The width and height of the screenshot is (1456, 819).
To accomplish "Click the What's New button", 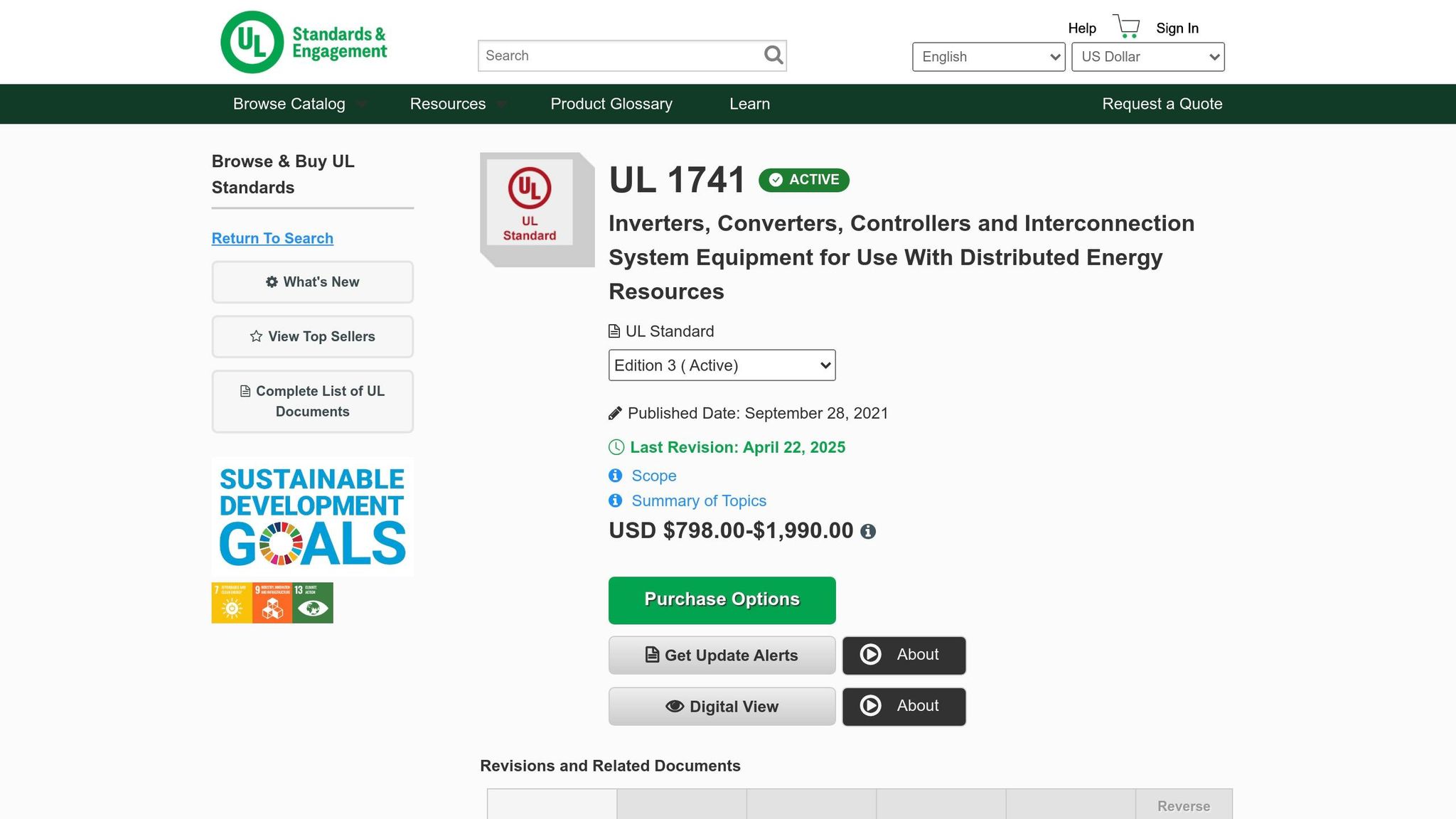I will pos(312,282).
